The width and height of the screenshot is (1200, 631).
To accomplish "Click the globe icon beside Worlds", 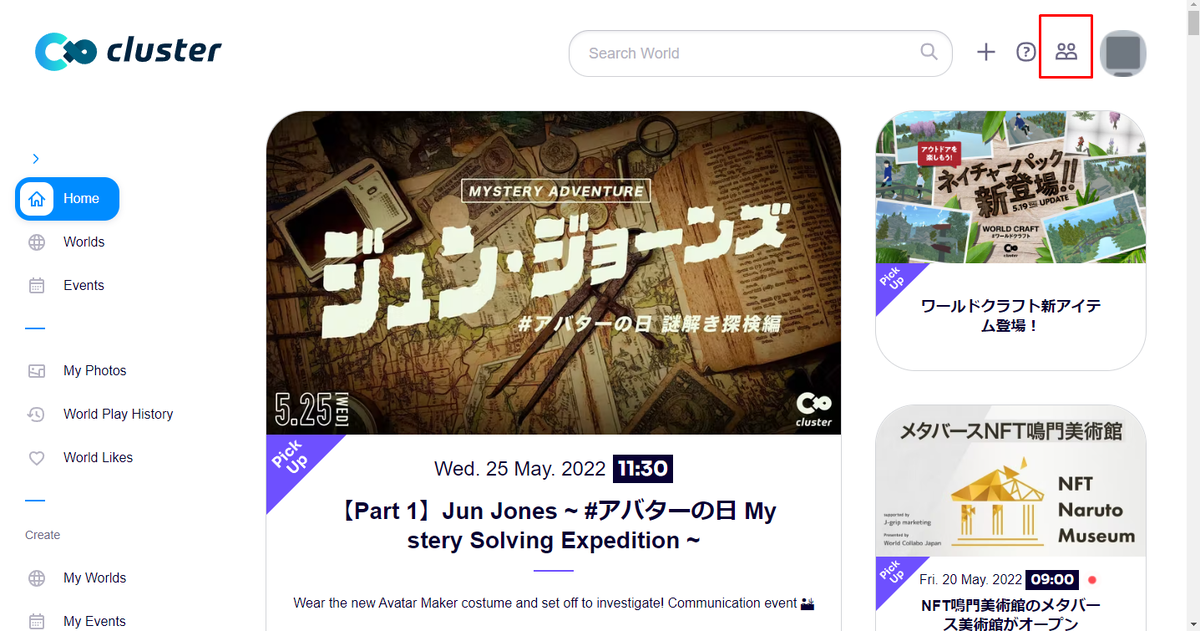I will pyautogui.click(x=37, y=242).
